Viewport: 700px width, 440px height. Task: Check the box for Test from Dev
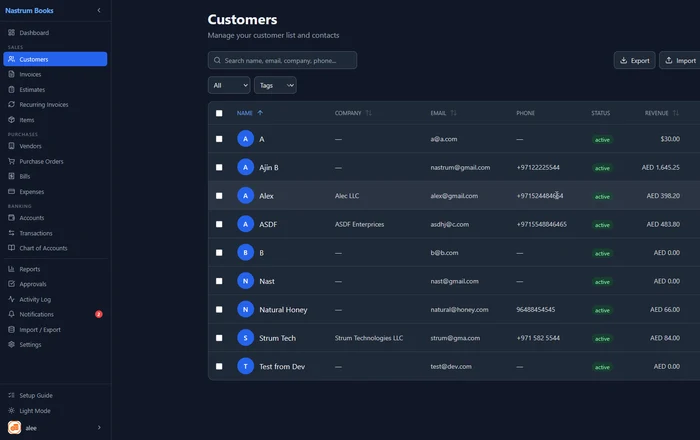(219, 366)
